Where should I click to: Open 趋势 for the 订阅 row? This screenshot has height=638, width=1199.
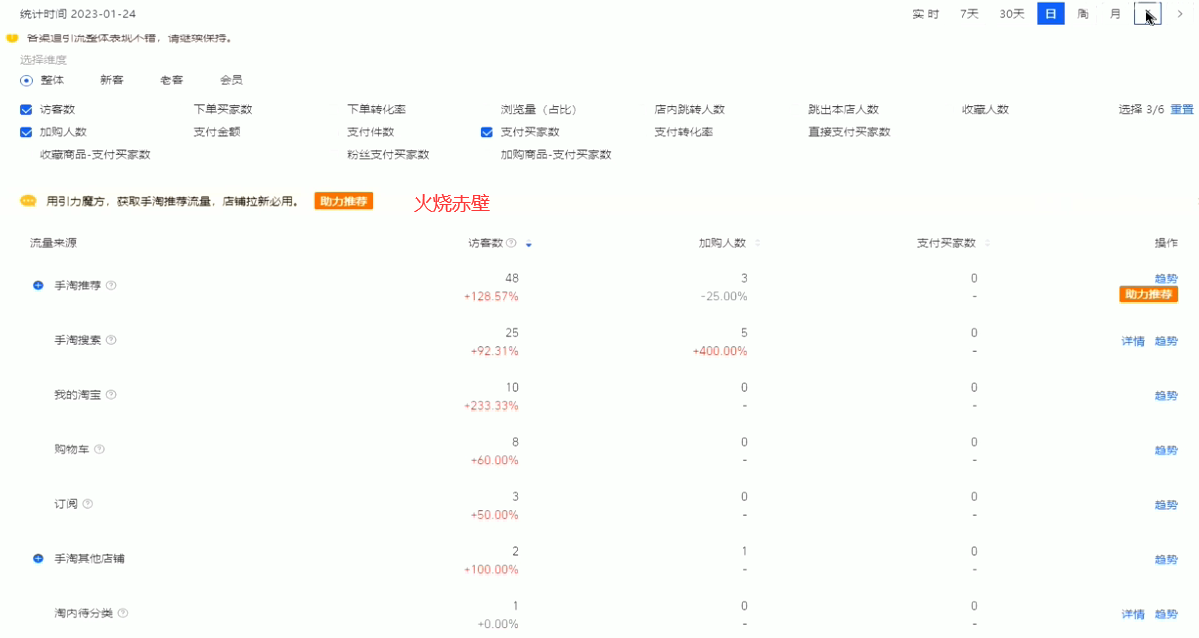click(1166, 505)
